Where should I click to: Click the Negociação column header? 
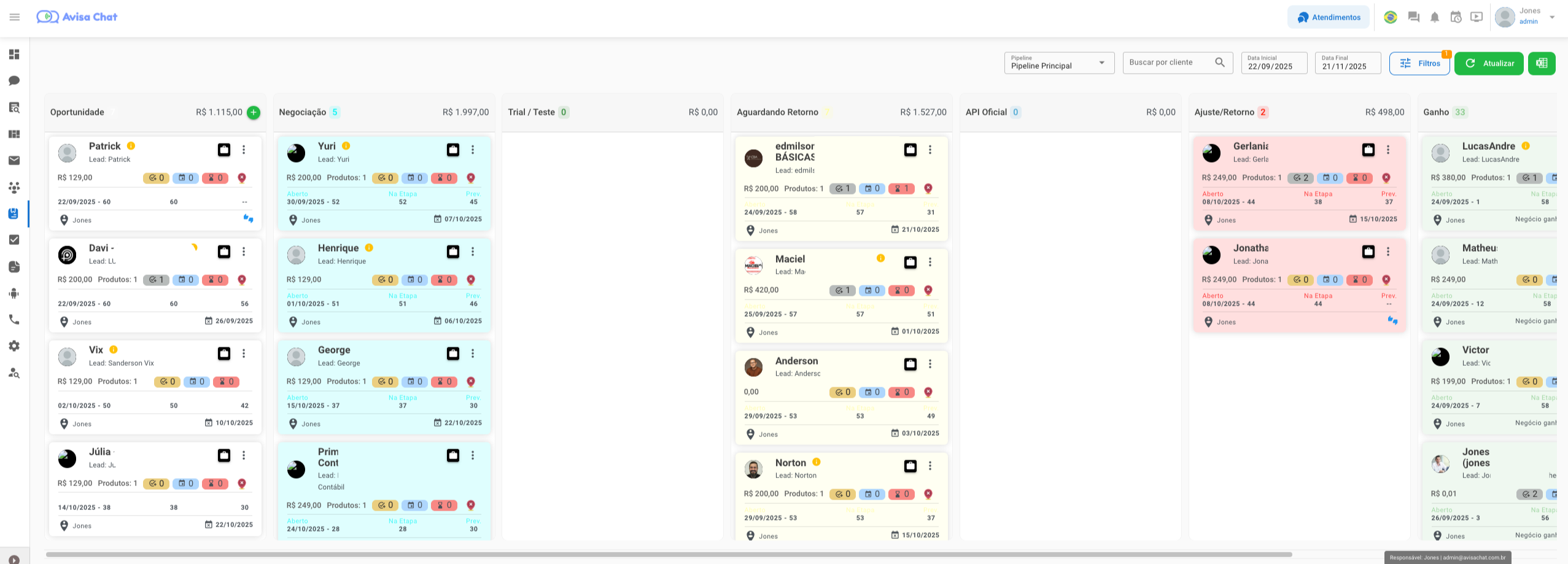pyautogui.click(x=303, y=112)
